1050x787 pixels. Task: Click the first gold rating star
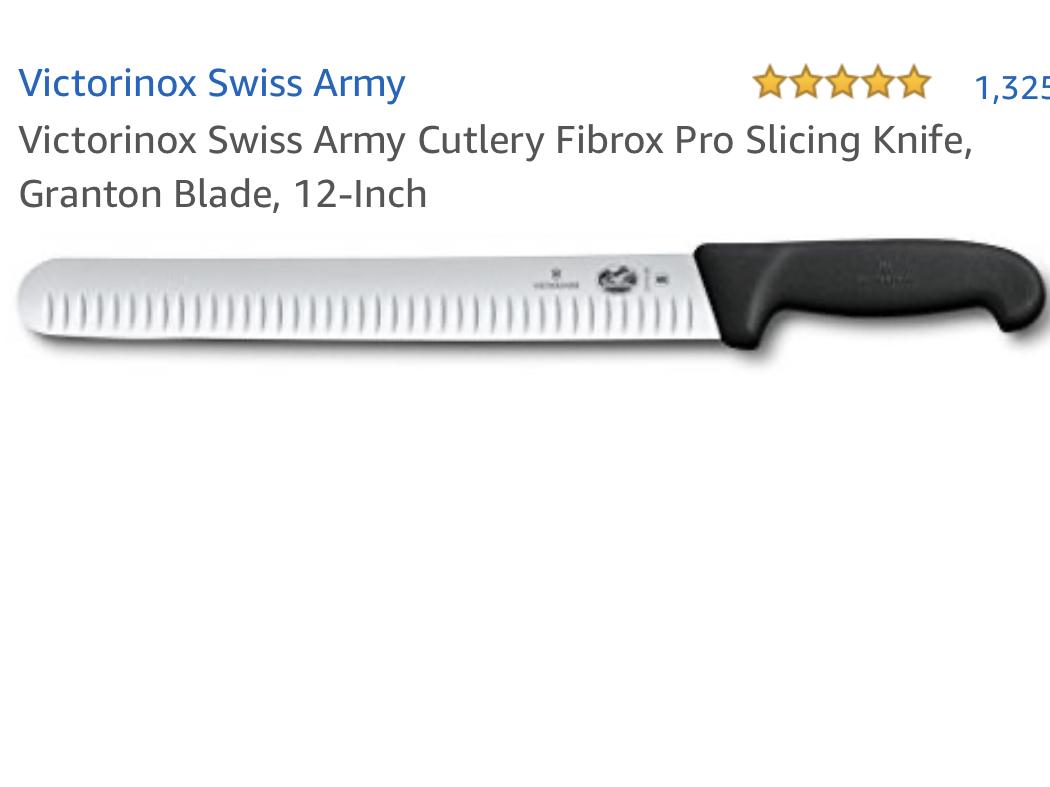[769, 83]
